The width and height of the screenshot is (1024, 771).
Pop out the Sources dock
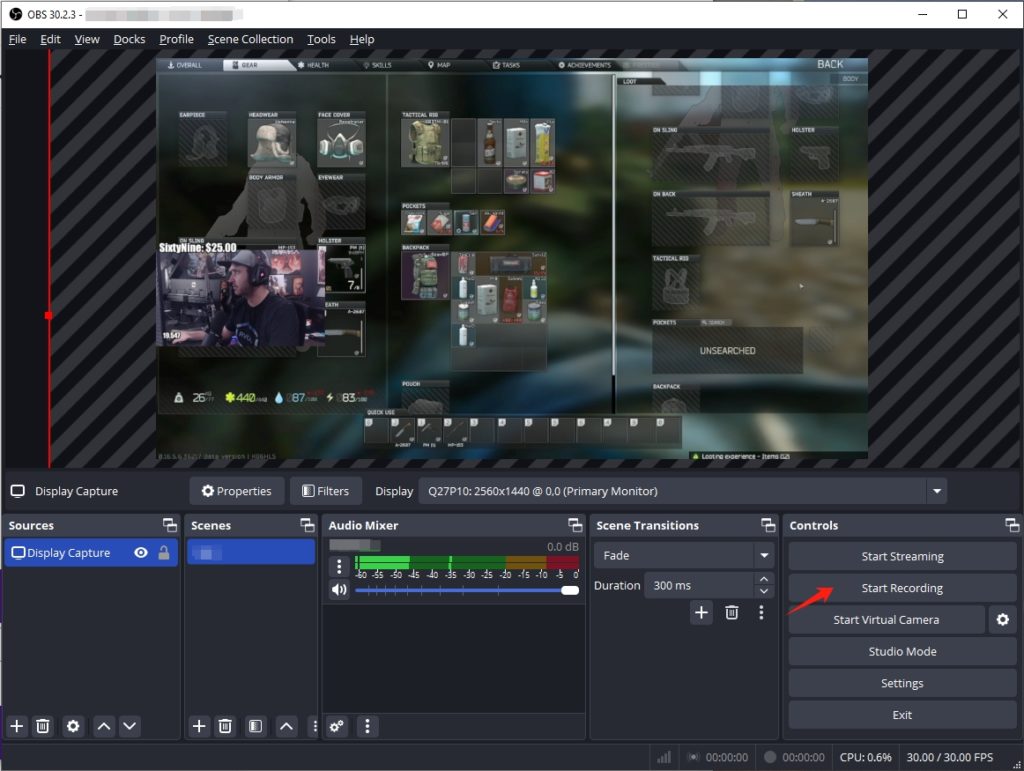[170, 525]
